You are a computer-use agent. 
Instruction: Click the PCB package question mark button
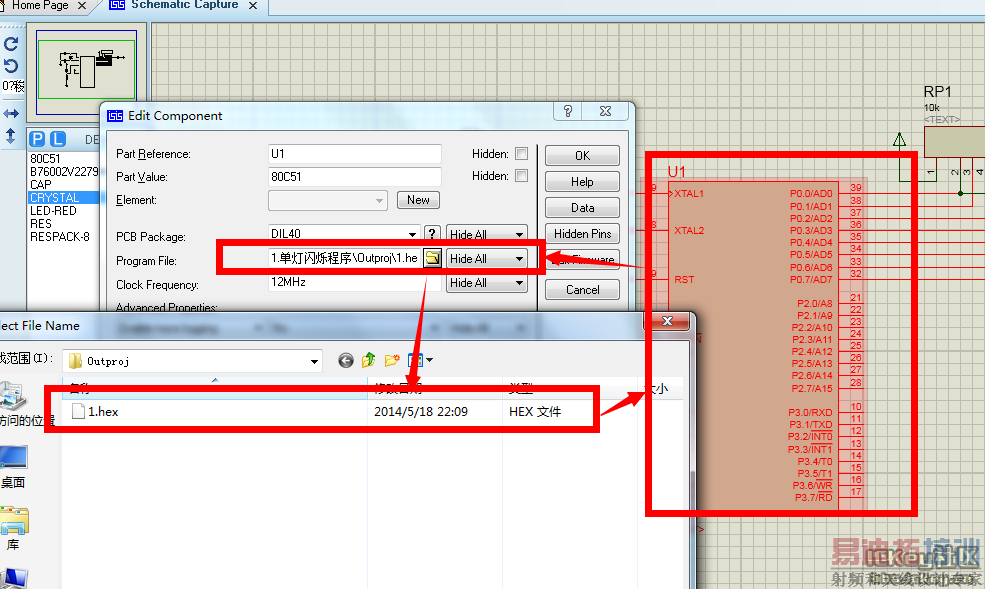(432, 234)
